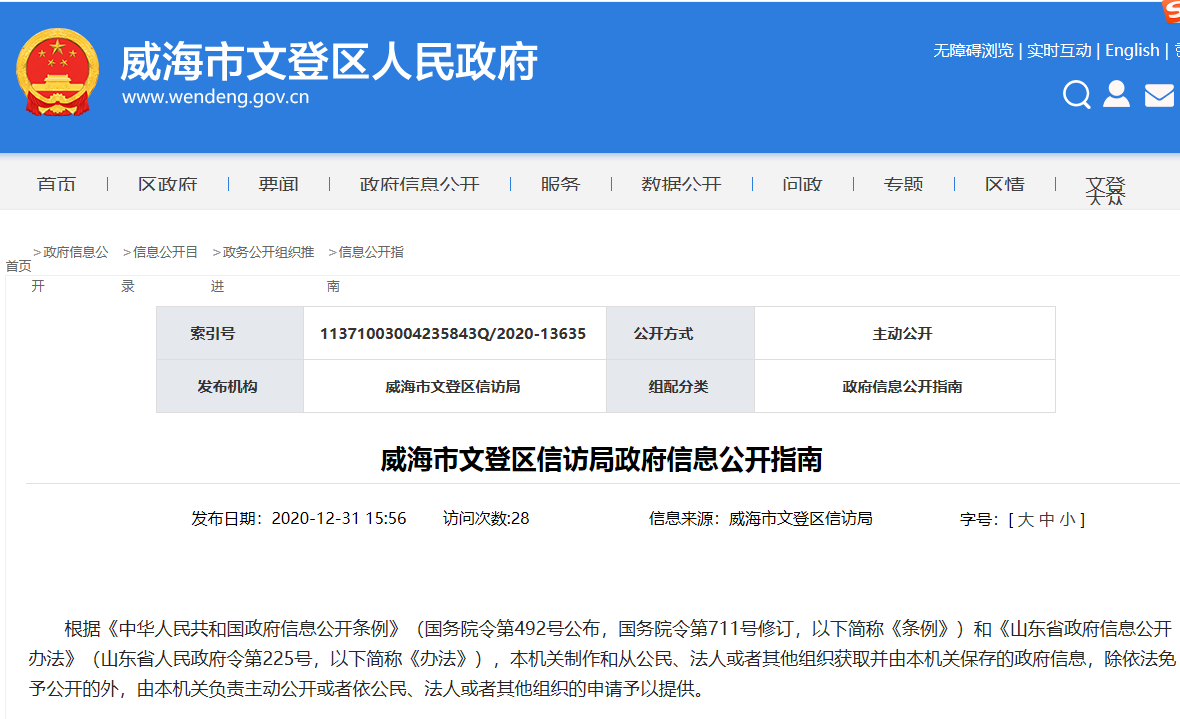Open 政府信息公开 navigation item

[419, 184]
